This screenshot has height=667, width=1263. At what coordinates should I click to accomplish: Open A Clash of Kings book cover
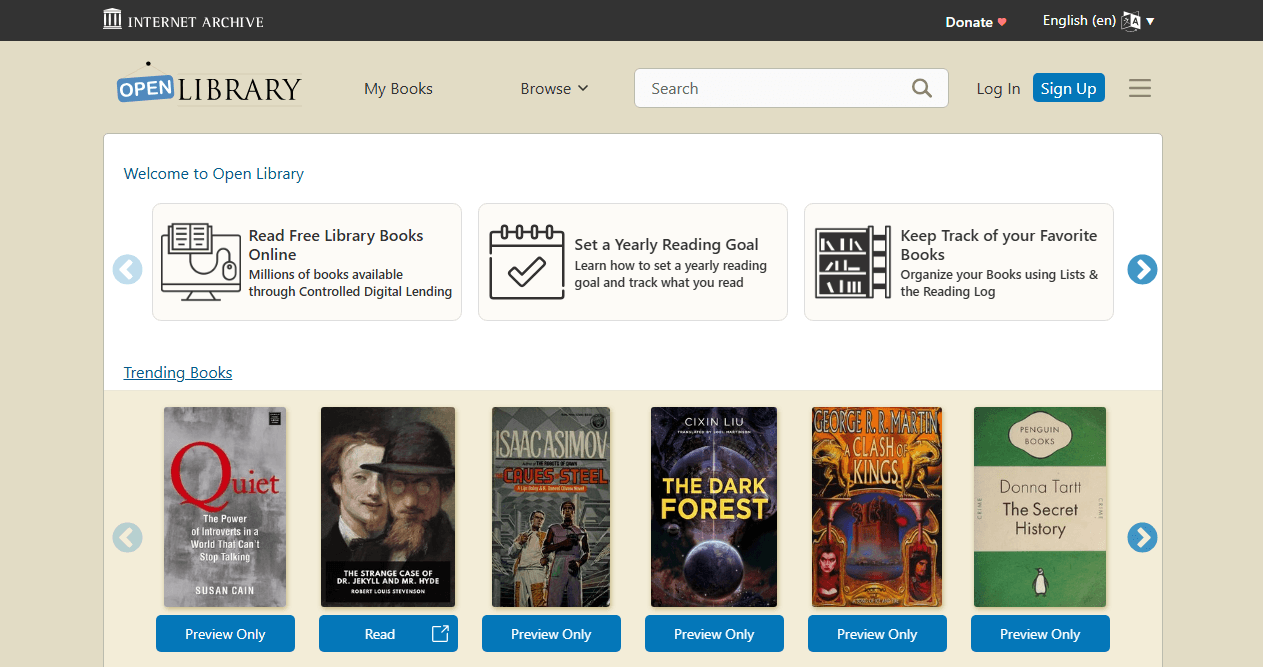click(877, 507)
